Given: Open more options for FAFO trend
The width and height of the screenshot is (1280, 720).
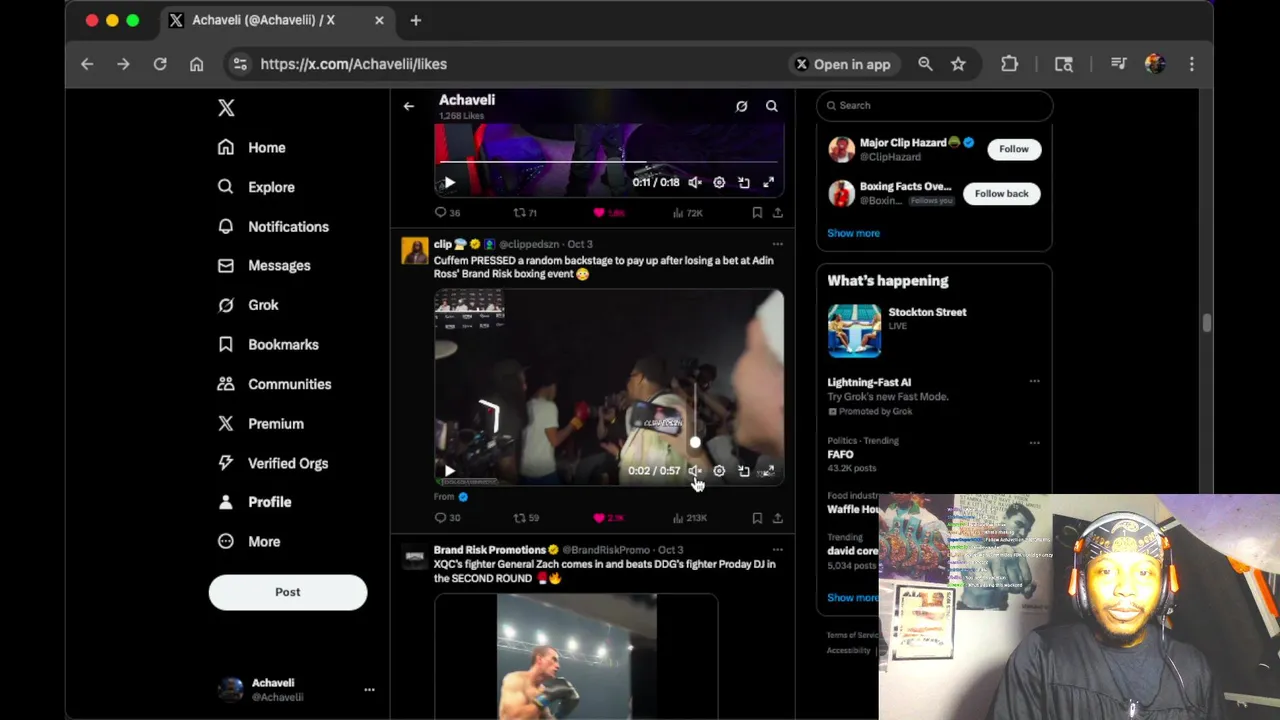Looking at the screenshot, I should tap(1034, 443).
